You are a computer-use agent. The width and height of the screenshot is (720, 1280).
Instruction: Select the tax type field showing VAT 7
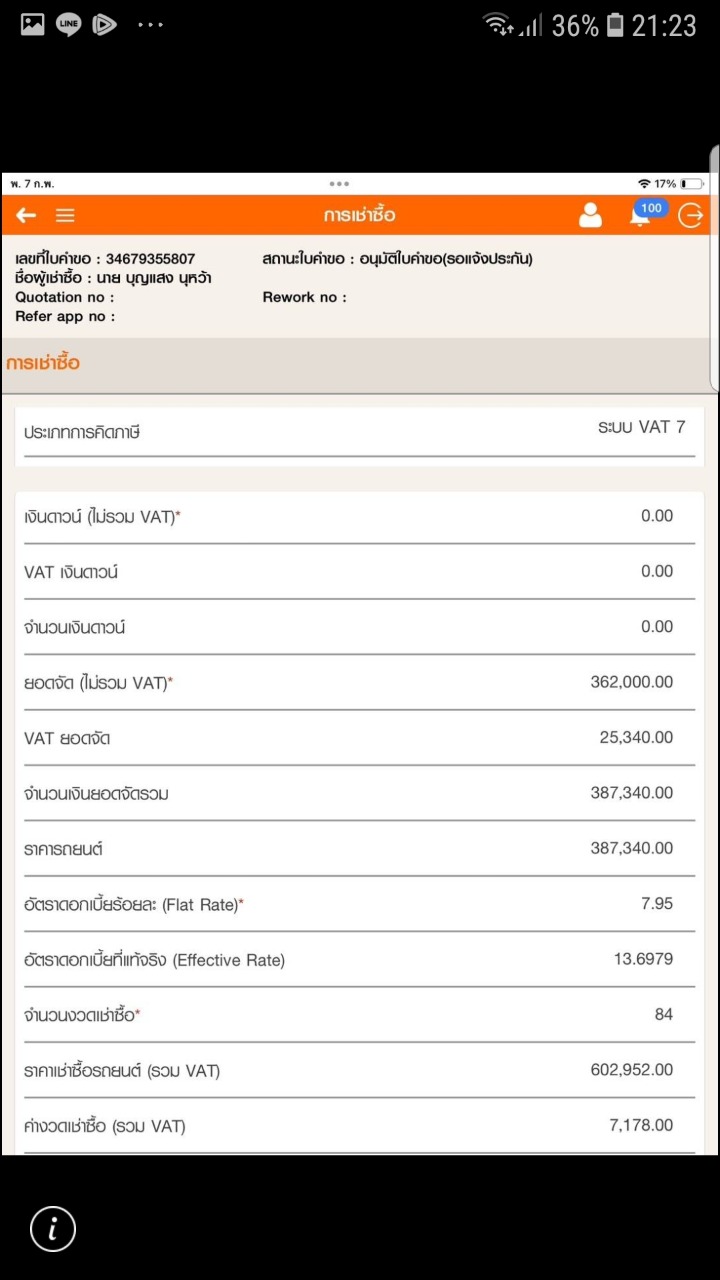point(641,427)
